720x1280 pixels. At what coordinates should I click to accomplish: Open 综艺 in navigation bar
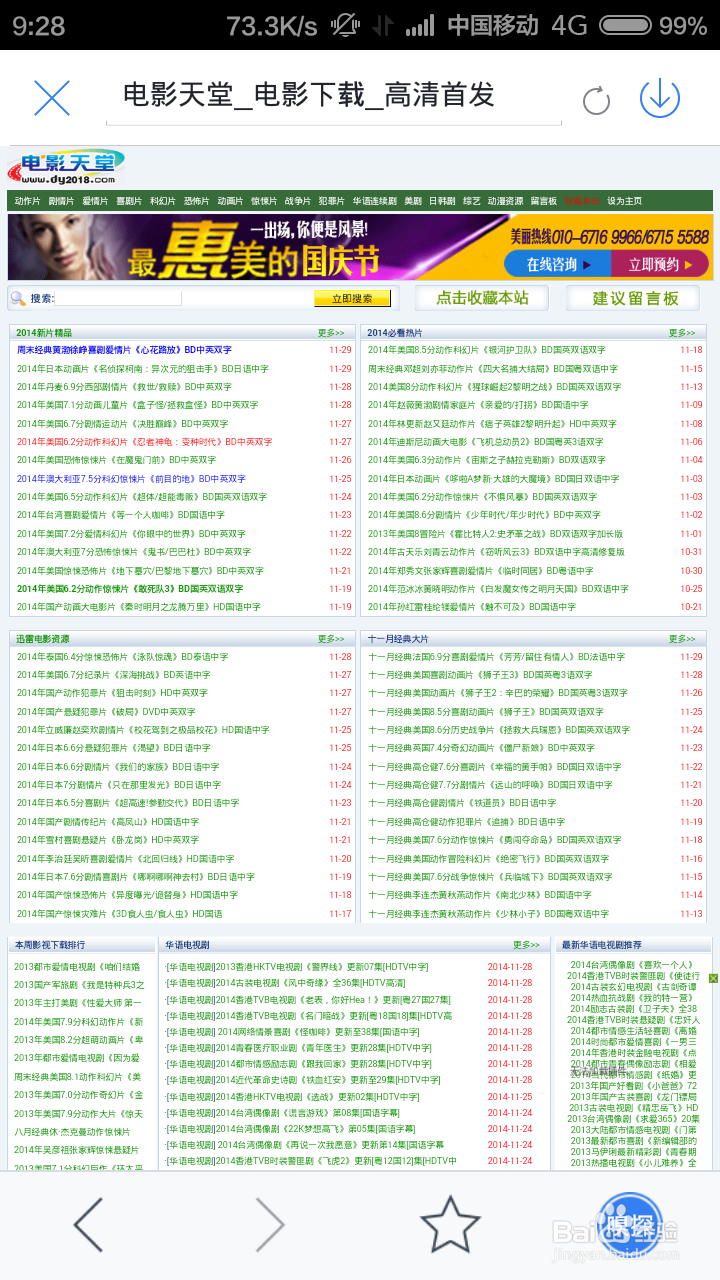472,201
